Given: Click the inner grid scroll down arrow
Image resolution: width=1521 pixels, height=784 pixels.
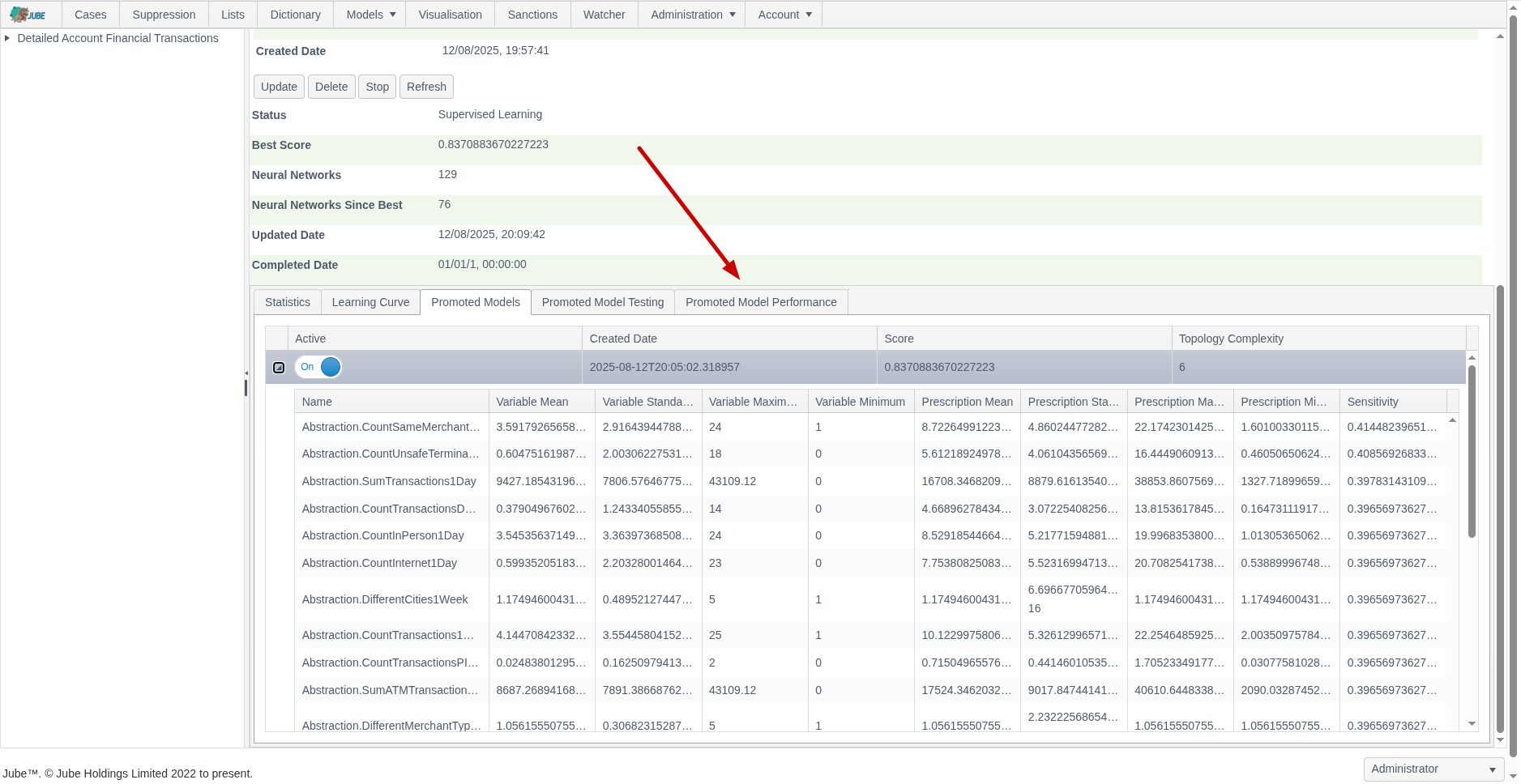Looking at the screenshot, I should coord(1472,724).
